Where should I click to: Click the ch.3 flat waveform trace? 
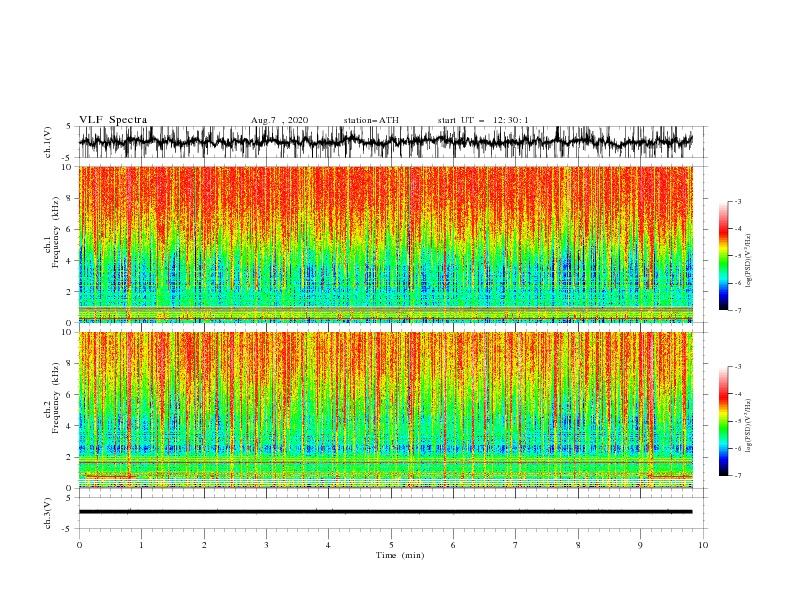click(x=385, y=512)
